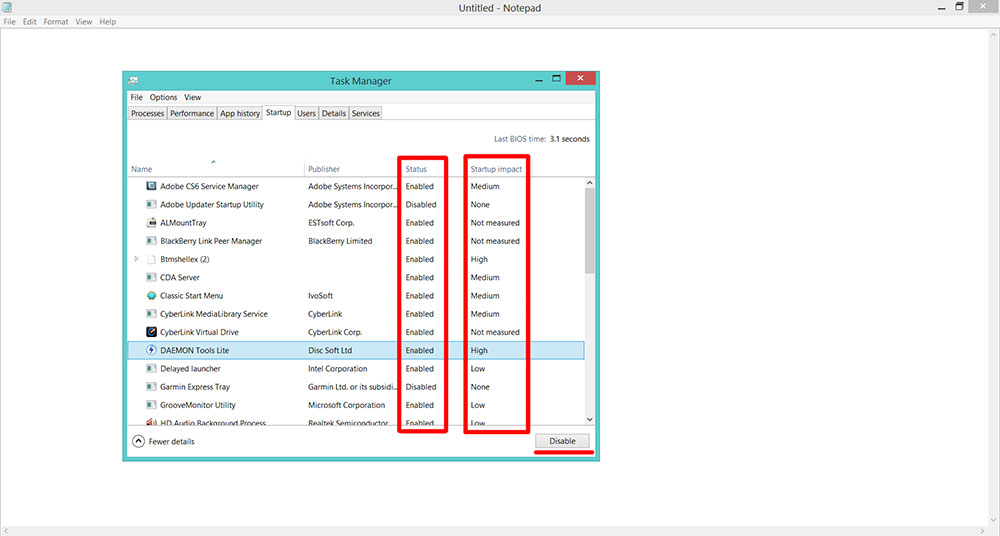Image resolution: width=1000 pixels, height=536 pixels.
Task: Open the Notepad View menu
Action: (84, 22)
